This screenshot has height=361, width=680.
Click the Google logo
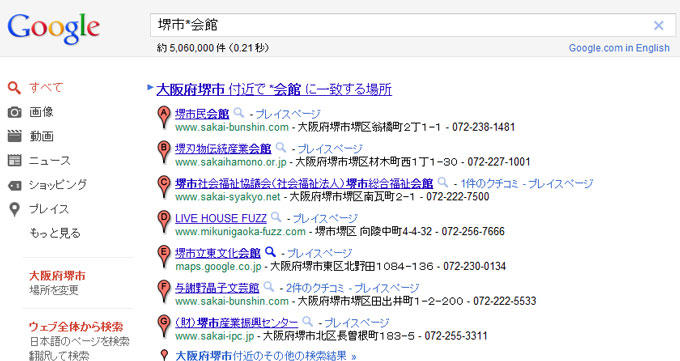pyautogui.click(x=53, y=29)
